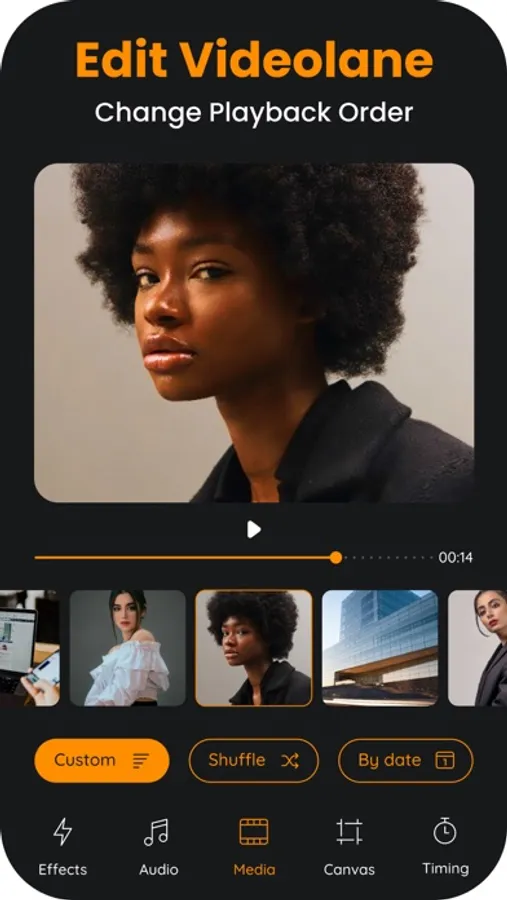This screenshot has width=507, height=900.
Task: Select the laptop and phone thumbnail
Action: (x=30, y=648)
